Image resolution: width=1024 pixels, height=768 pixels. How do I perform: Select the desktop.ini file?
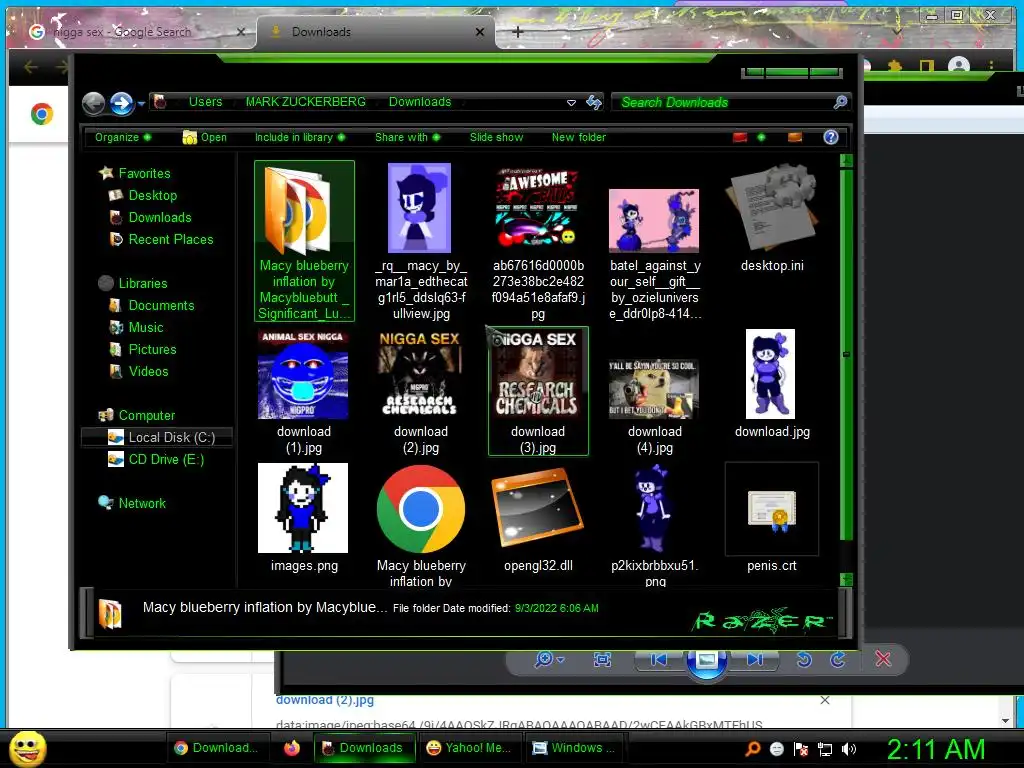(x=772, y=219)
